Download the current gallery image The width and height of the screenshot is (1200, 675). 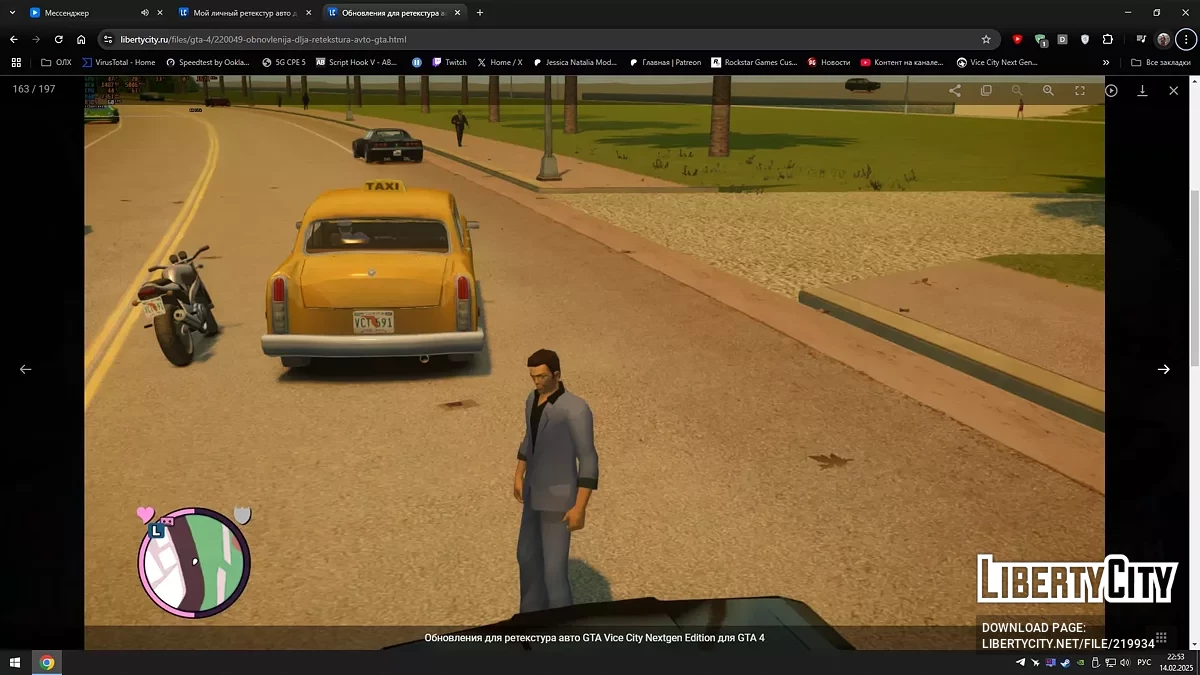click(x=1142, y=90)
